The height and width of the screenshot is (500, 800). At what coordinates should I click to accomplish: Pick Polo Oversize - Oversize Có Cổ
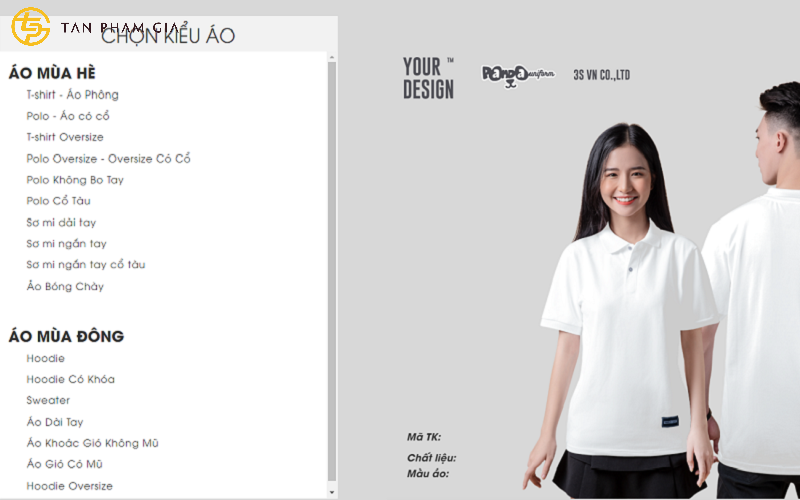coord(108,159)
